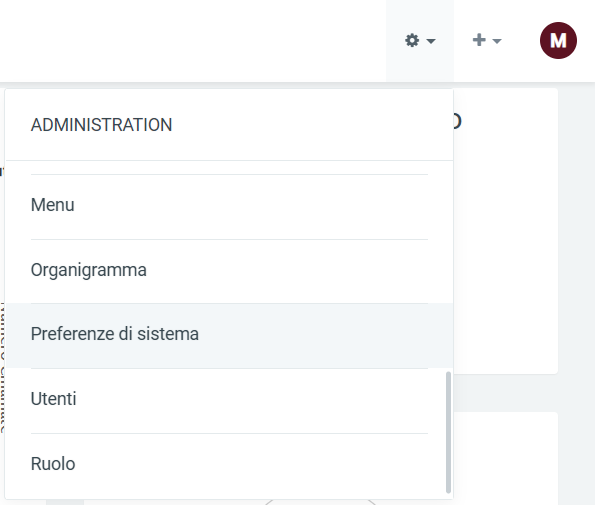Click the plus add icon
Viewport: 595px width, 505px height.
point(479,40)
